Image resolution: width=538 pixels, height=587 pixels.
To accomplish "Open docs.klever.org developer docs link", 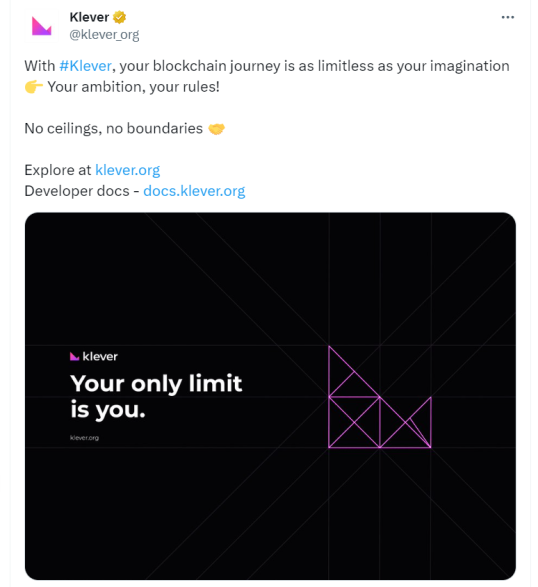I will (194, 191).
